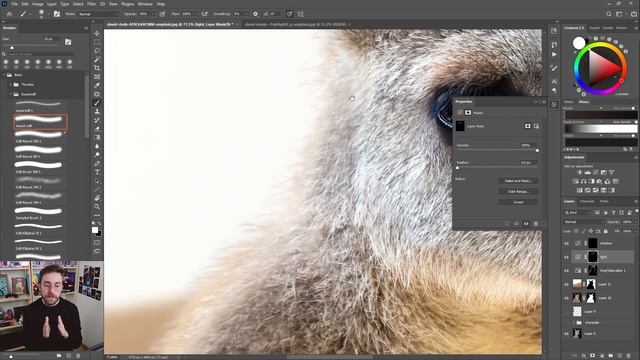This screenshot has height=360, width=640.
Task: Pick color on the hue wheel triangle
Action: pos(604,68)
